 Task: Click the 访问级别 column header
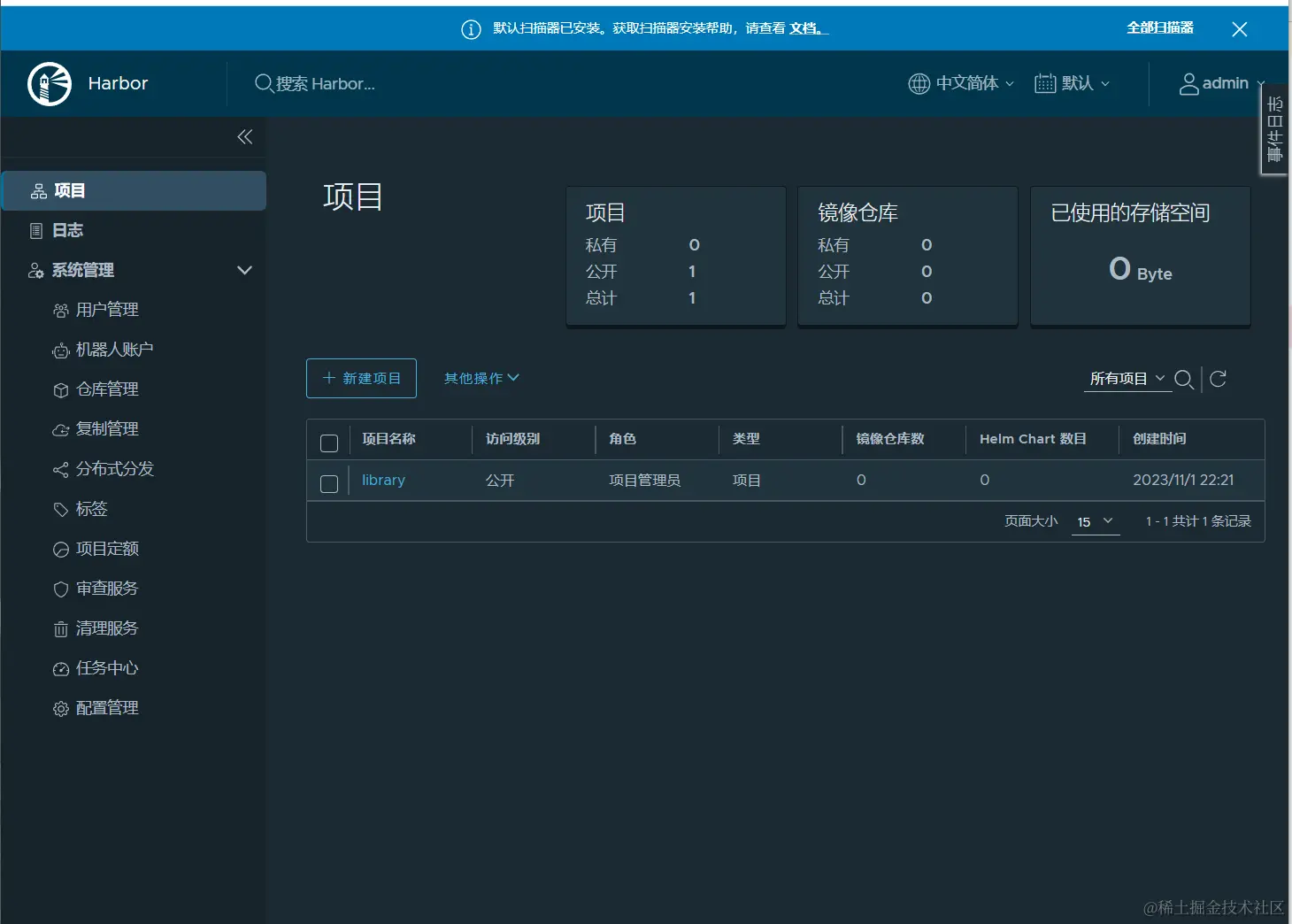coord(512,439)
